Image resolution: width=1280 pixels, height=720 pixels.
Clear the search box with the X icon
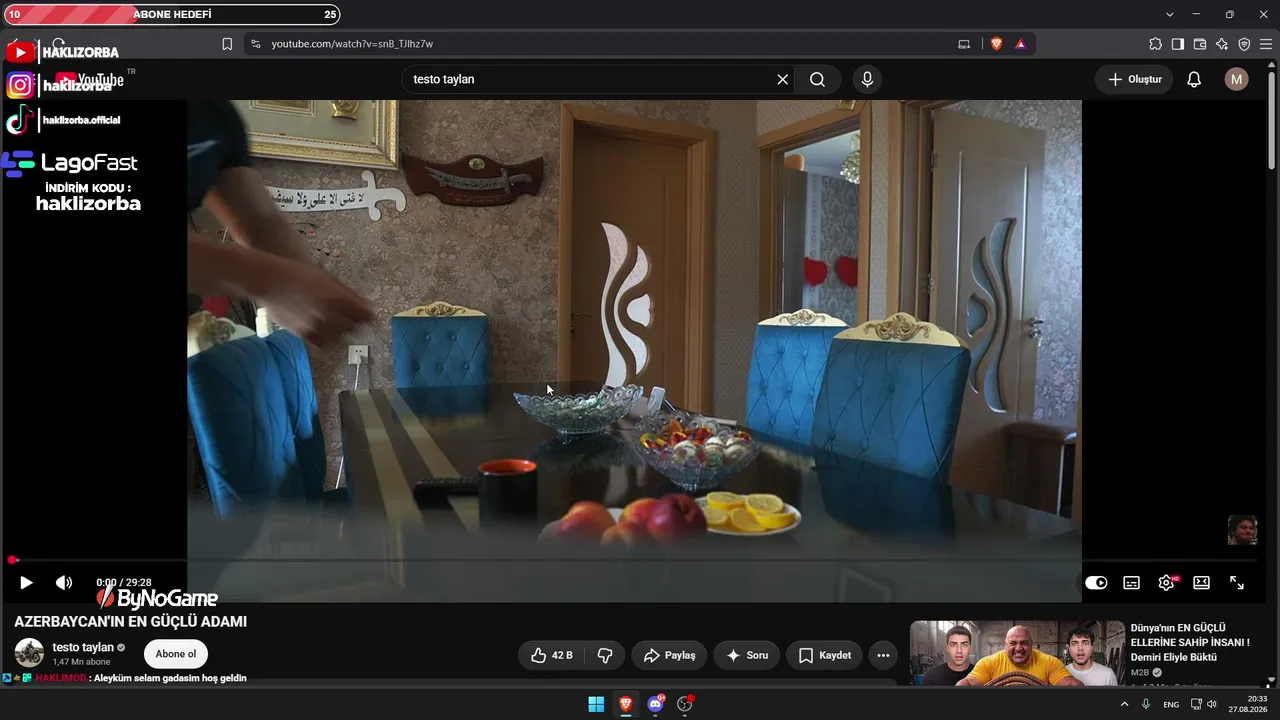click(x=783, y=79)
